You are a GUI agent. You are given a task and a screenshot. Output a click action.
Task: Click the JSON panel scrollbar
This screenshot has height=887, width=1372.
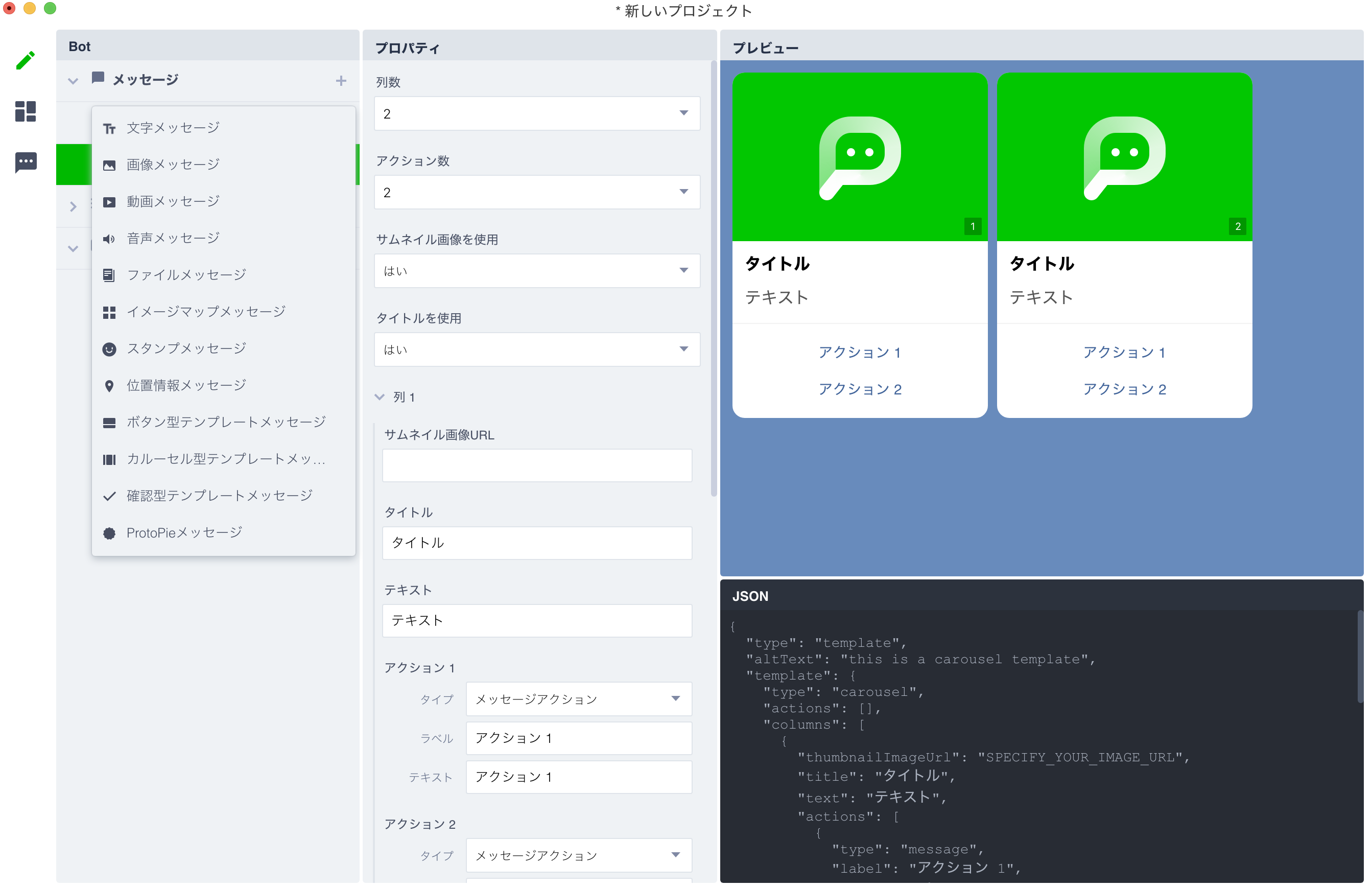(x=1360, y=657)
